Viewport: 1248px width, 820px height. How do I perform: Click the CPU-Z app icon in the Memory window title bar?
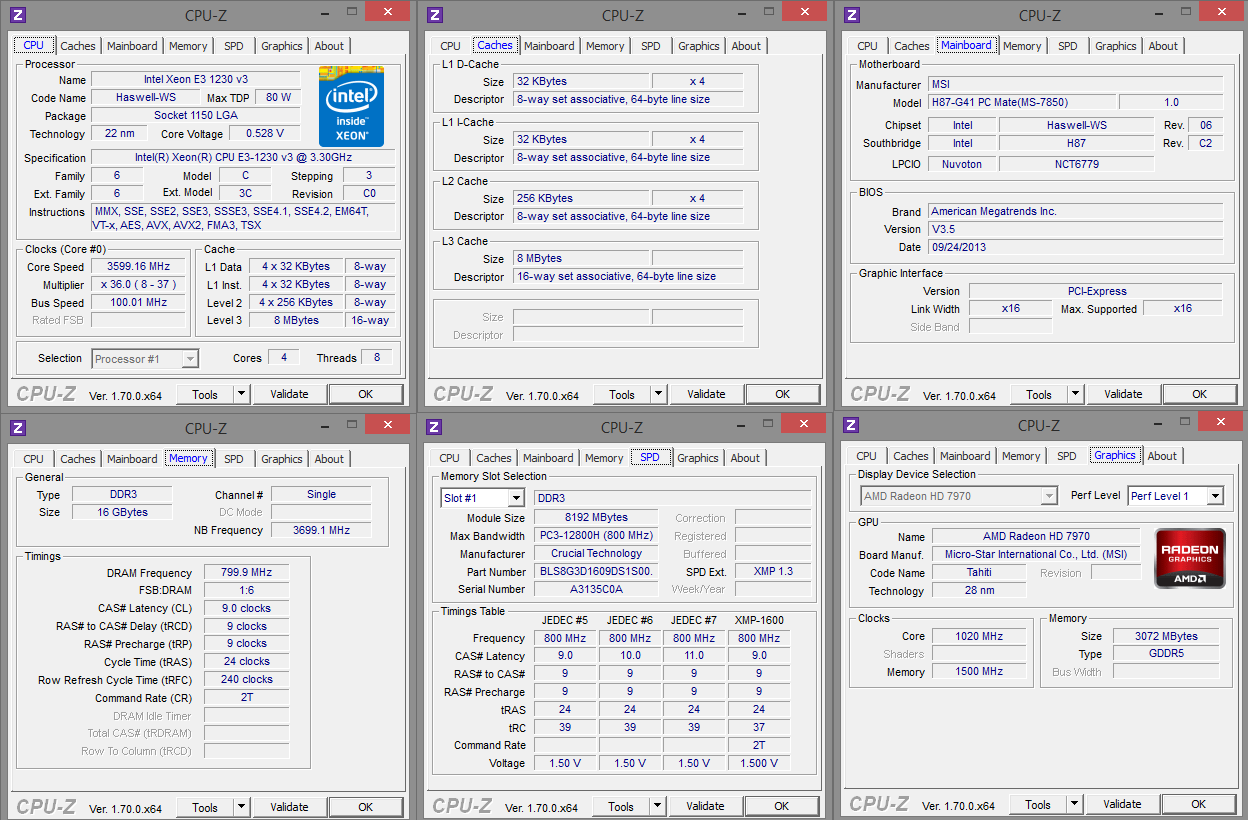point(19,428)
